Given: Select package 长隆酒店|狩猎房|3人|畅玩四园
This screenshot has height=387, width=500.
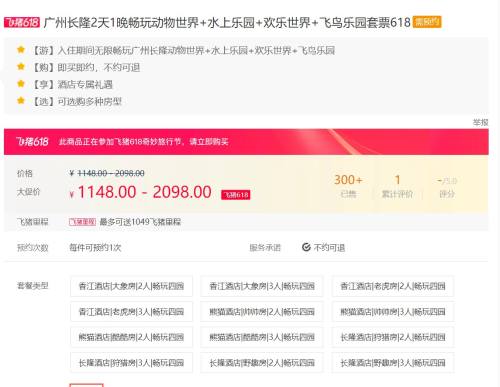Looking at the screenshot, I should [x=131, y=363].
